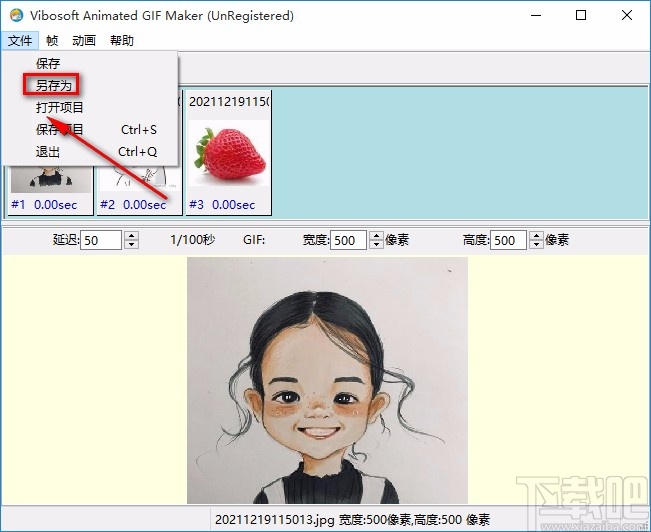This screenshot has height=532, width=651.
Task: Click the Vibosoft app icon in title bar
Action: point(17,15)
